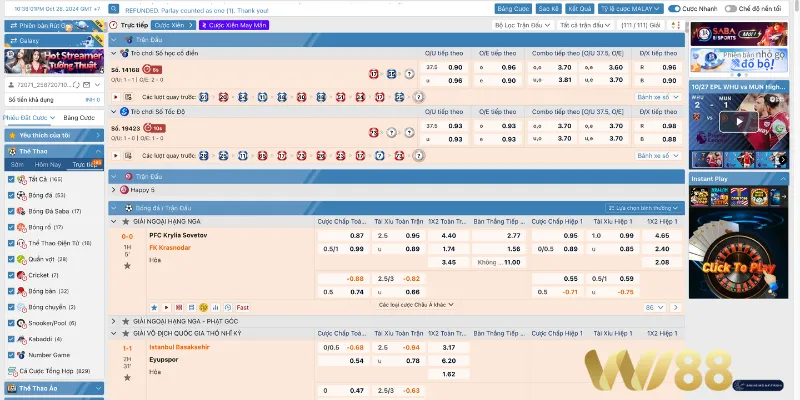The height and width of the screenshot is (400, 800).
Task: Play the WHU vs MUN highlight video
Action: 738,121
